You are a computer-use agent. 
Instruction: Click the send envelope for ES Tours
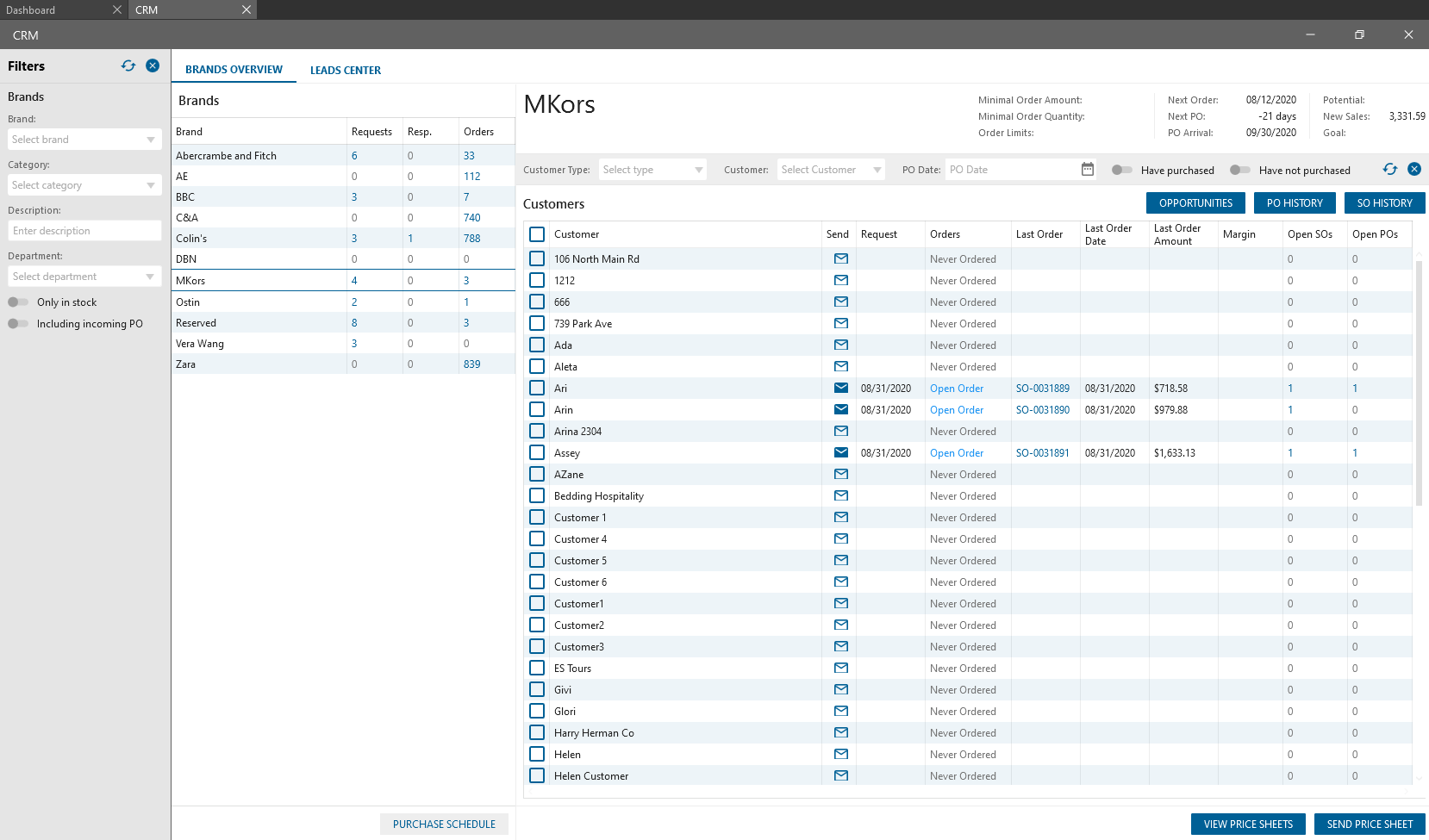tap(841, 668)
